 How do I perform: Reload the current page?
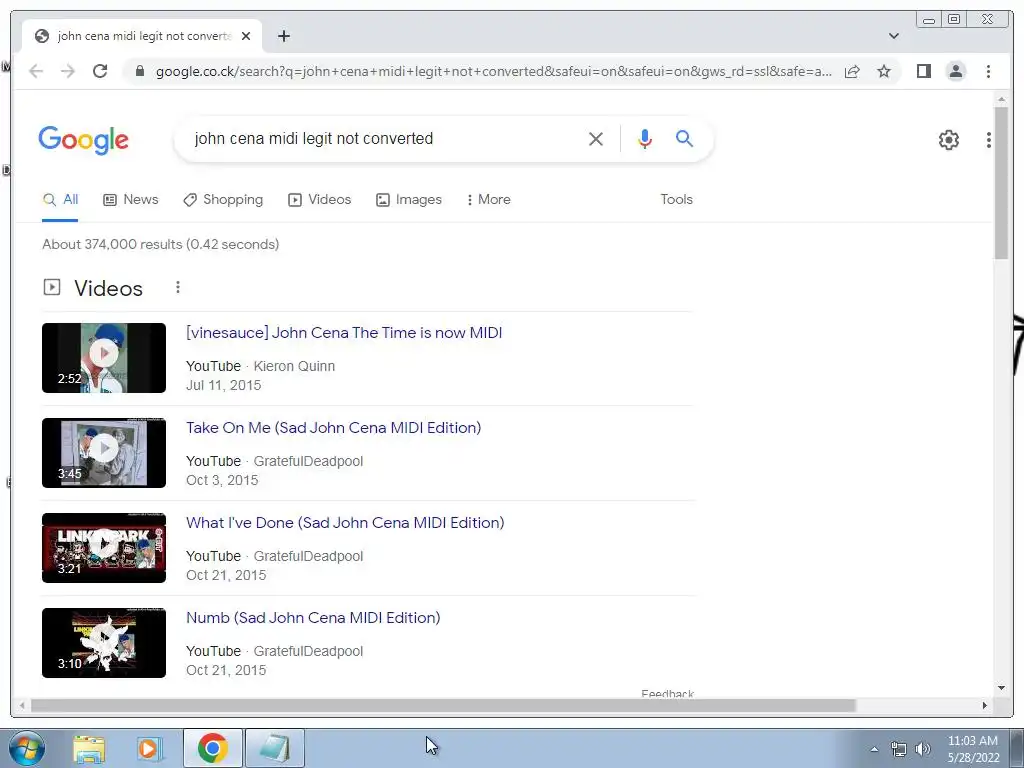point(100,71)
